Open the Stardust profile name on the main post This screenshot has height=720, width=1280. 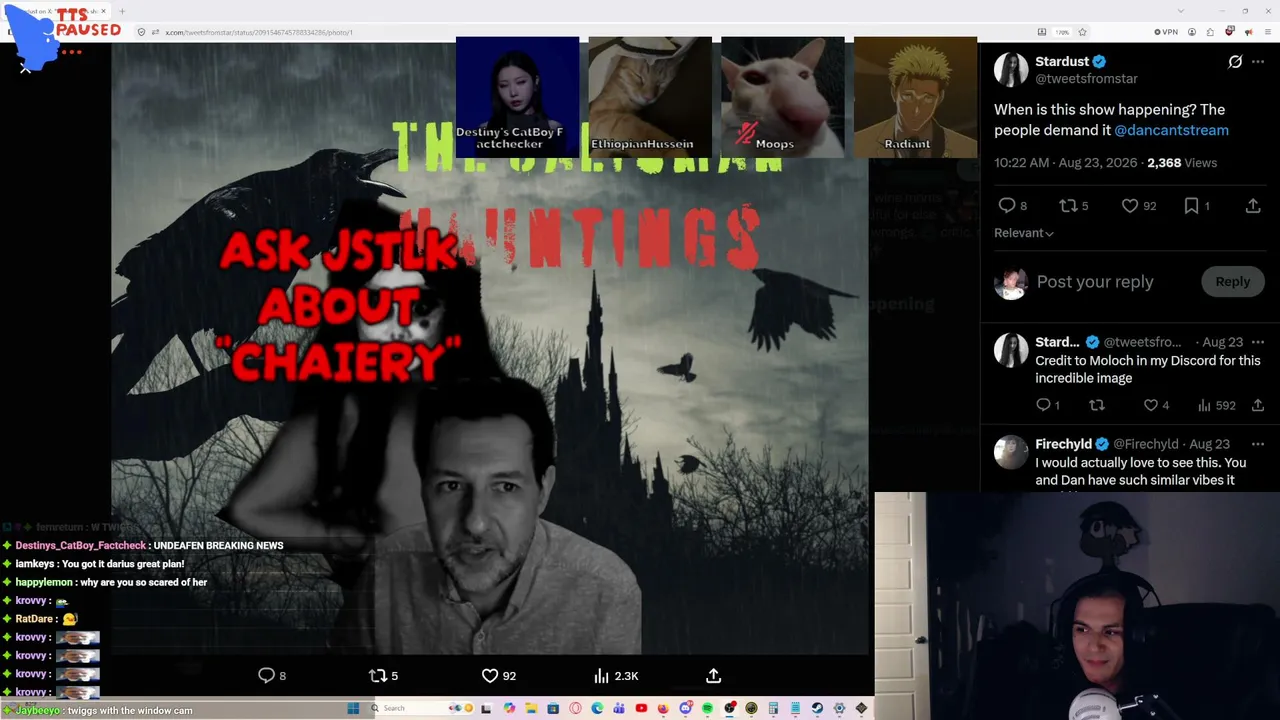[x=1062, y=61]
